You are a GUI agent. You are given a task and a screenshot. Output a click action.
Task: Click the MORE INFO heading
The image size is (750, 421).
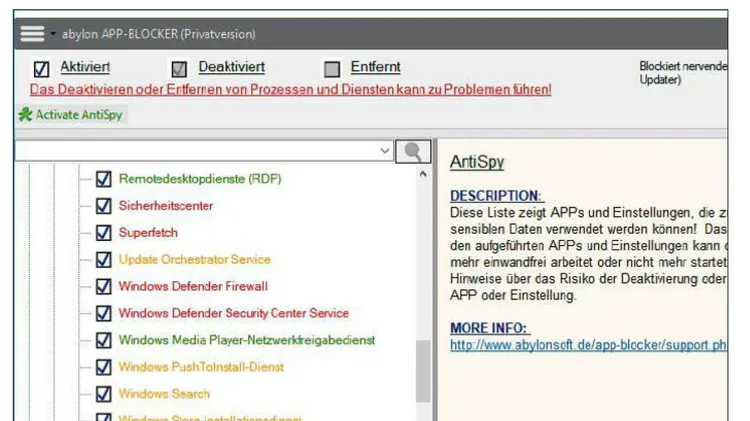point(489,328)
